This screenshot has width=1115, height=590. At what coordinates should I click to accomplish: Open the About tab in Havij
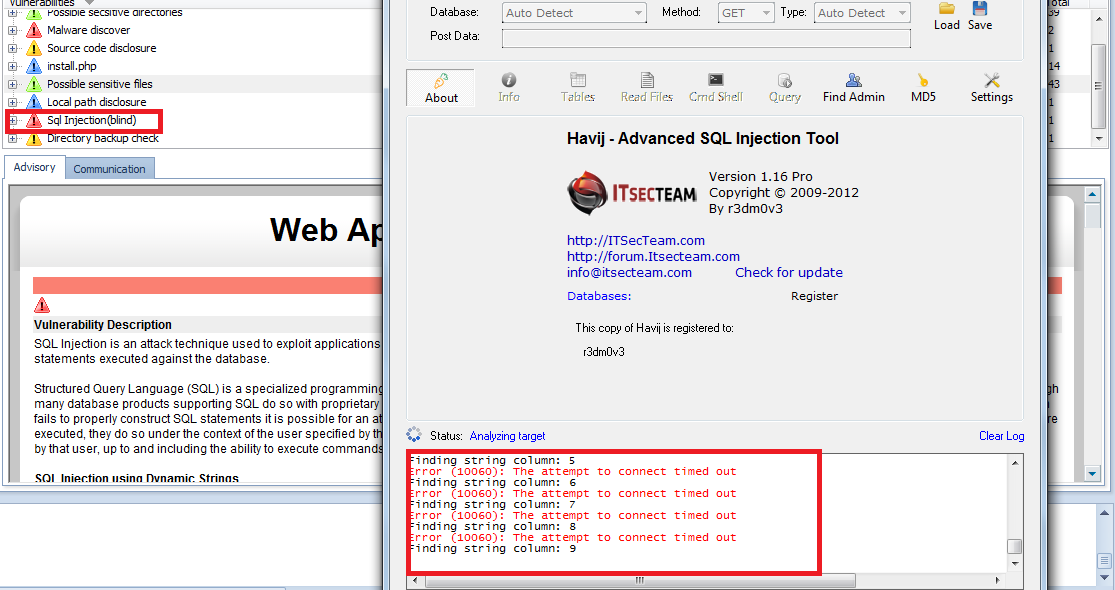coord(441,88)
